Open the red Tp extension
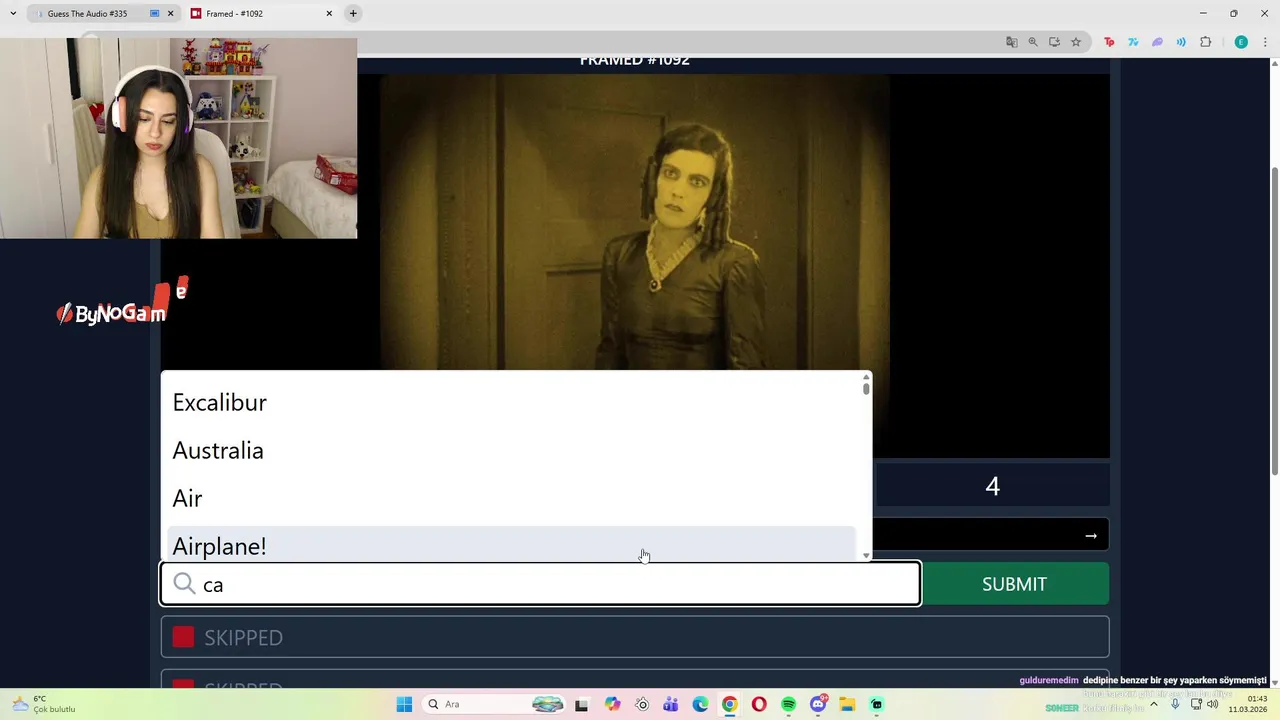1280x720 pixels. (1109, 42)
